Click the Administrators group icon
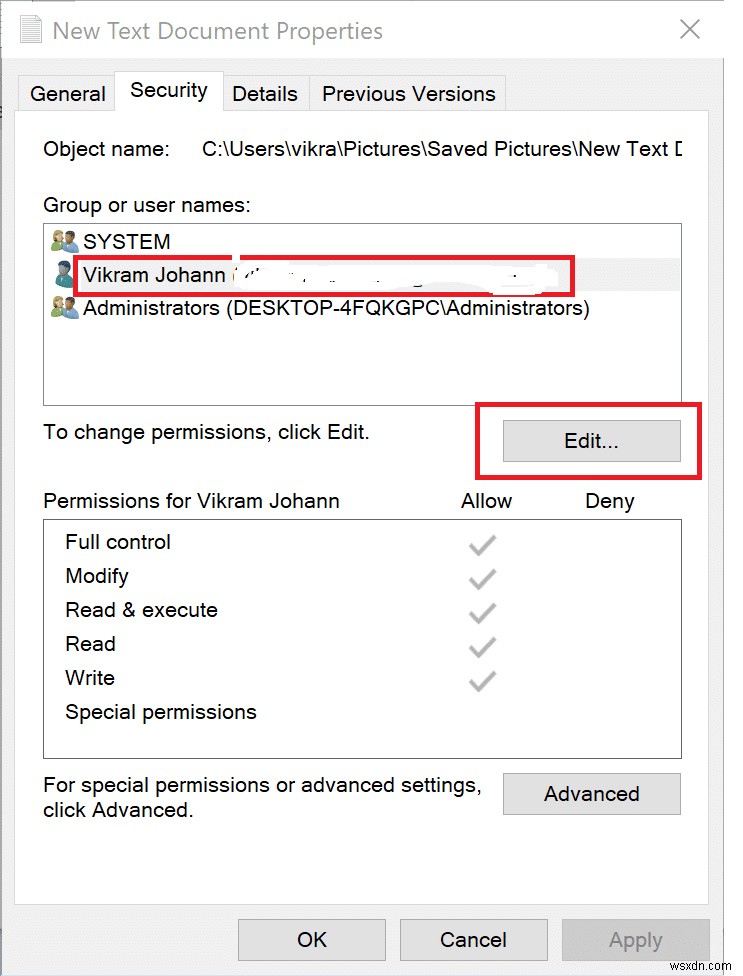This screenshot has height=976, width=743. point(64,308)
